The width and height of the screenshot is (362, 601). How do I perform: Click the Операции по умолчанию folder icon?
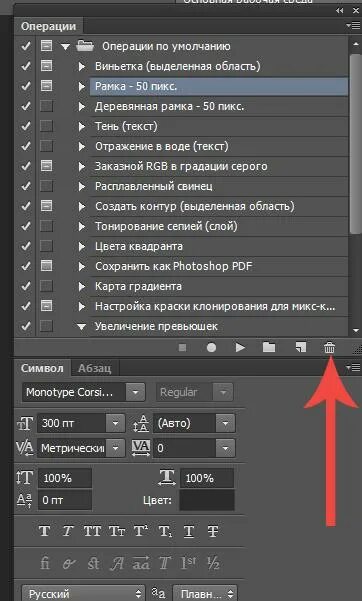tap(85, 46)
